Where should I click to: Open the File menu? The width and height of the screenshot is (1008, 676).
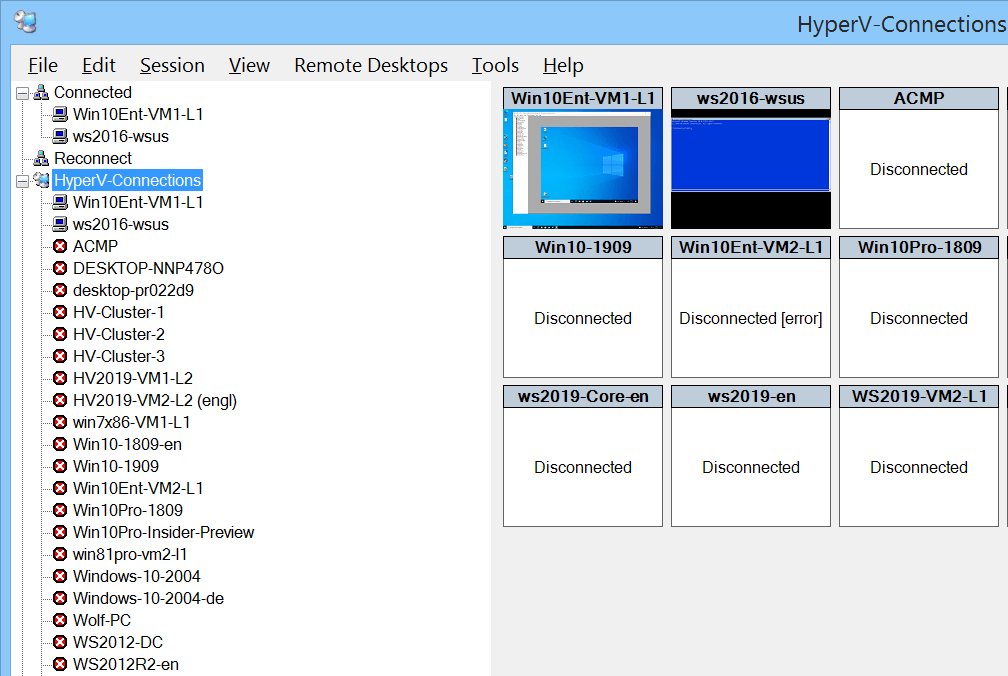tap(42, 66)
